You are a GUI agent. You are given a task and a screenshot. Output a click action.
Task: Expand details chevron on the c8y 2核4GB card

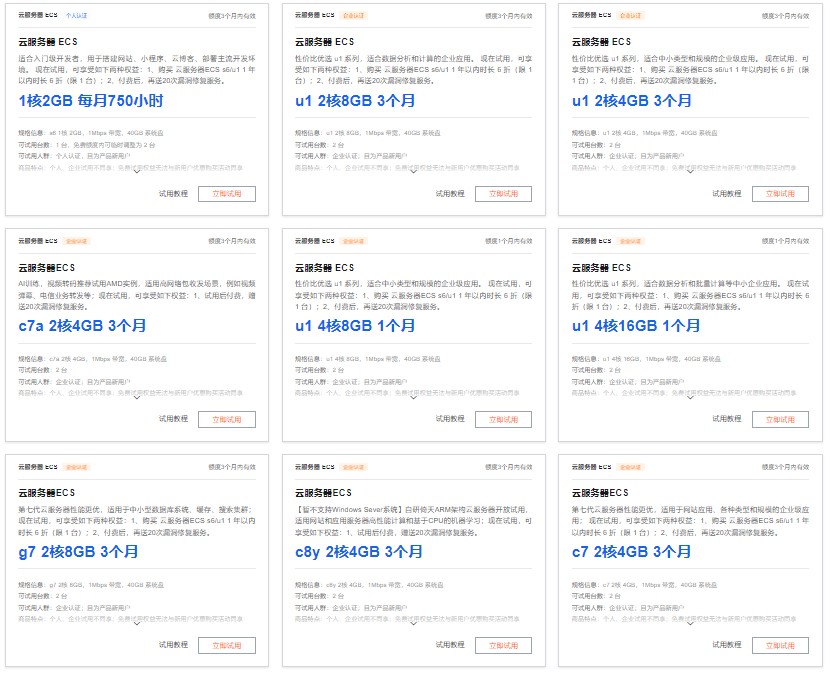[x=413, y=623]
